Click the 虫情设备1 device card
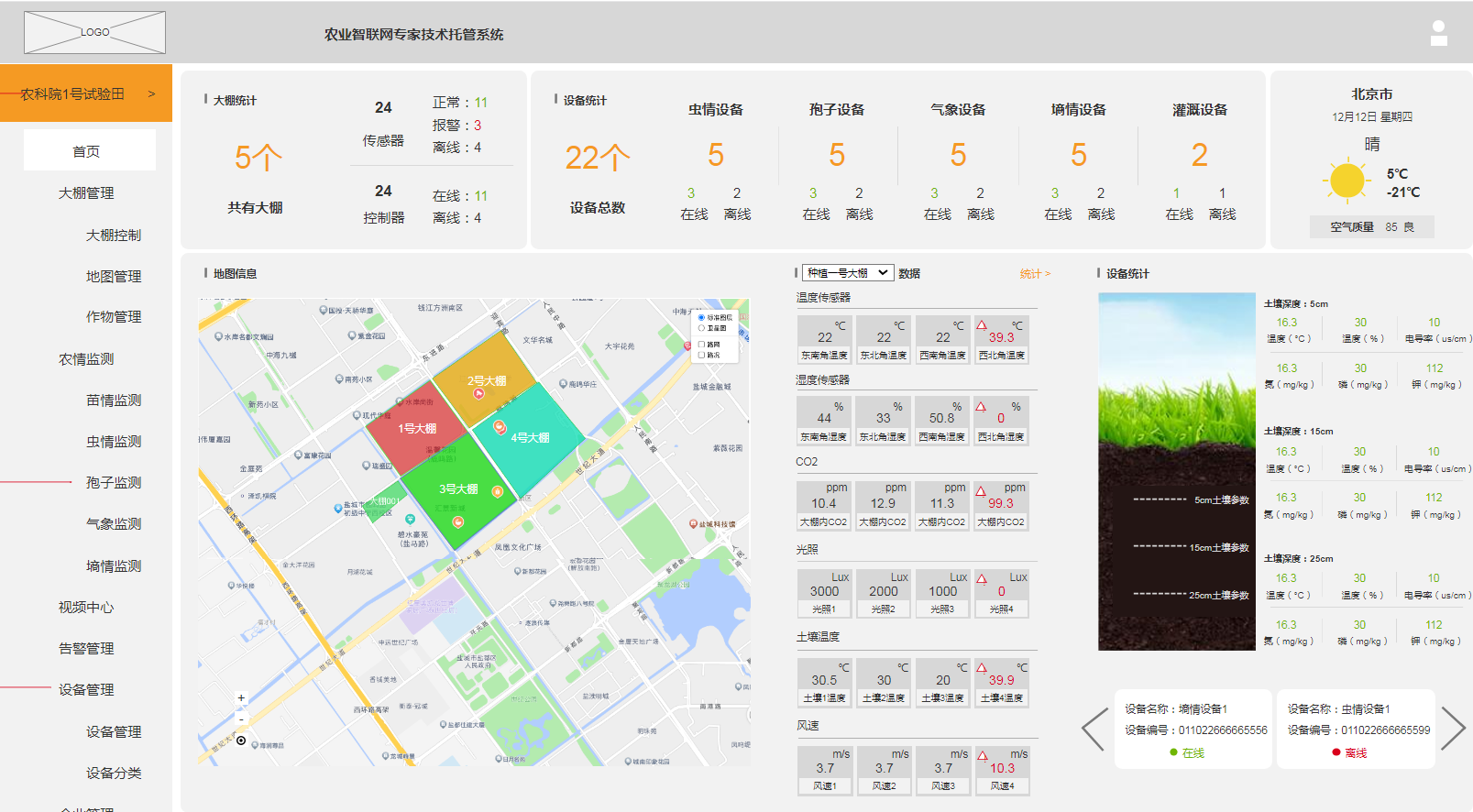The image size is (1473, 812). [x=1356, y=730]
